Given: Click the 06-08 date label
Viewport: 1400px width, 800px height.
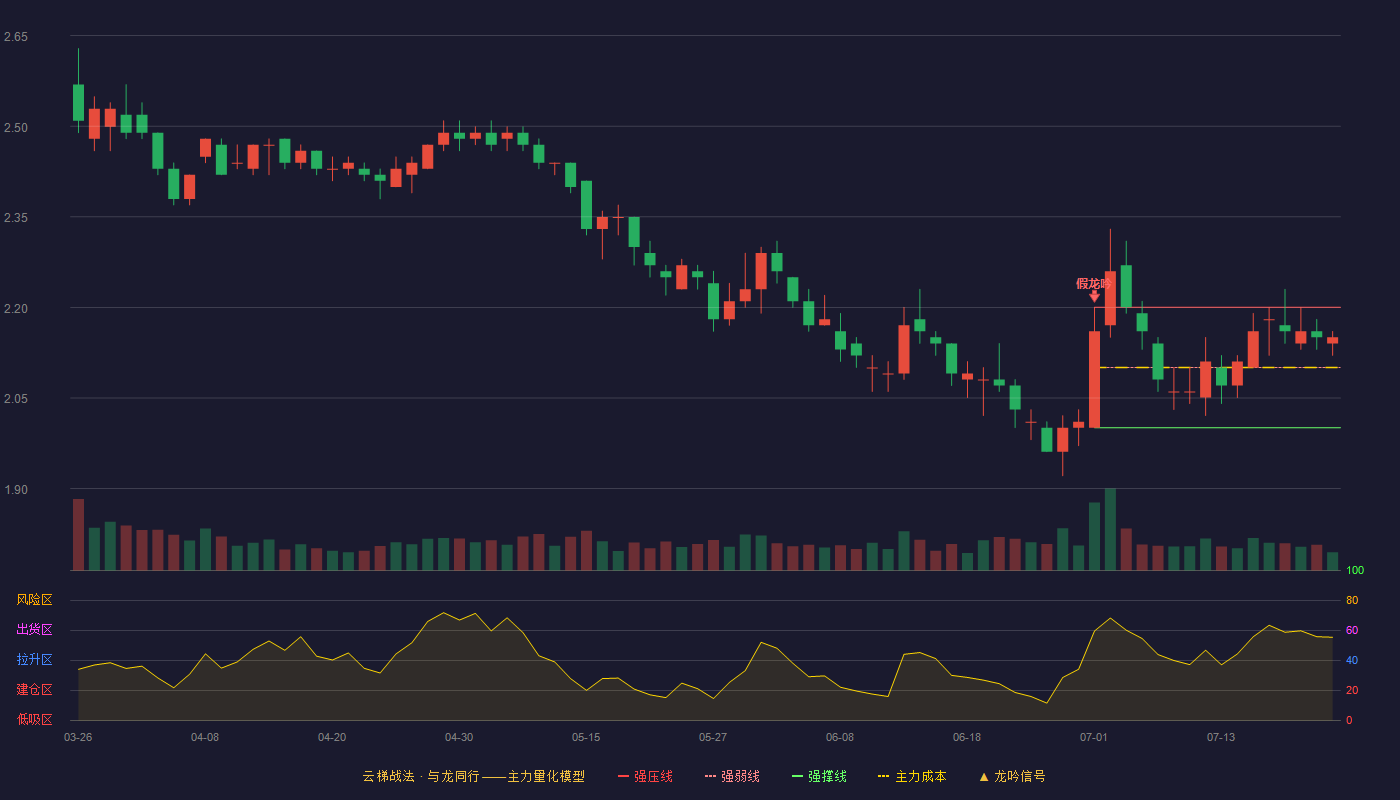Looking at the screenshot, I should 840,737.
